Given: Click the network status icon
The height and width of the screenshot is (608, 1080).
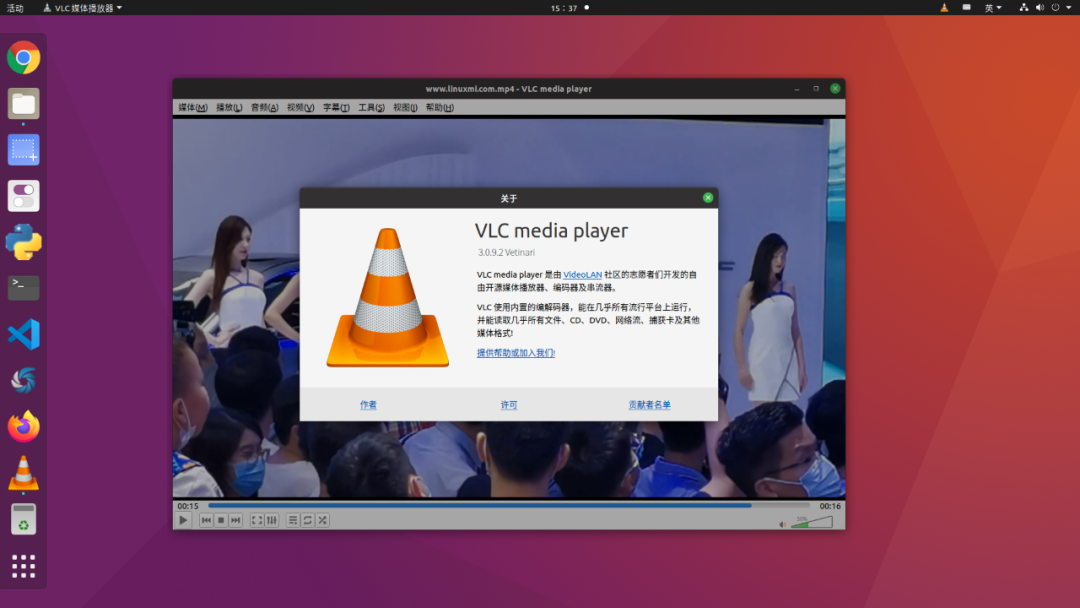Looking at the screenshot, I should click(x=1024, y=8).
